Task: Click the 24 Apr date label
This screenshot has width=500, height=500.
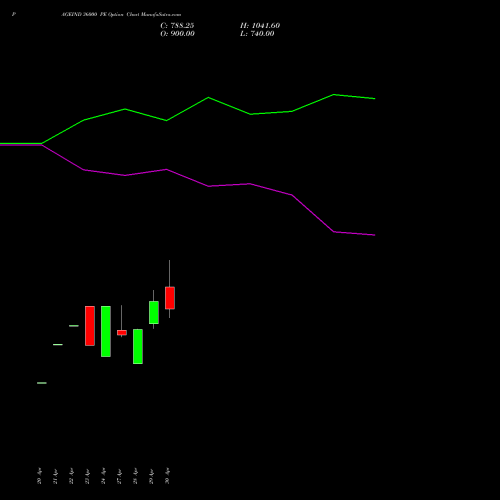Action: point(103,476)
